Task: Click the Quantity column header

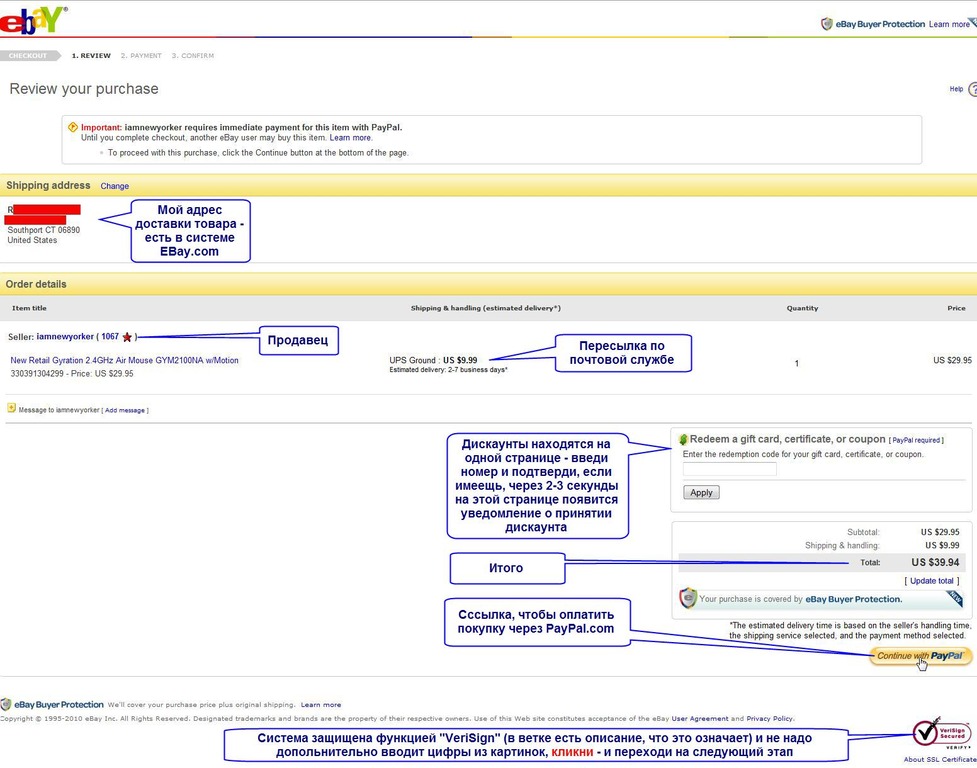Action: click(803, 308)
